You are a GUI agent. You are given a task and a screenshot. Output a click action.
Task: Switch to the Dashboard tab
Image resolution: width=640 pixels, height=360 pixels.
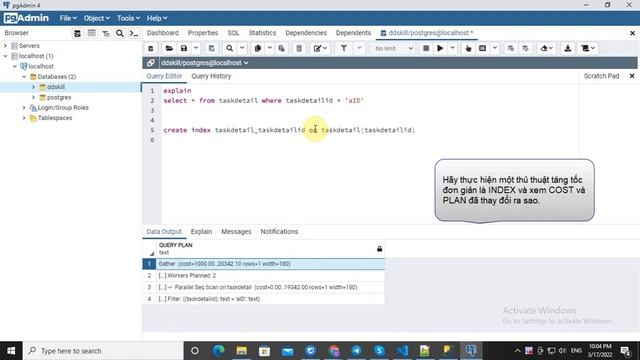[x=162, y=33]
